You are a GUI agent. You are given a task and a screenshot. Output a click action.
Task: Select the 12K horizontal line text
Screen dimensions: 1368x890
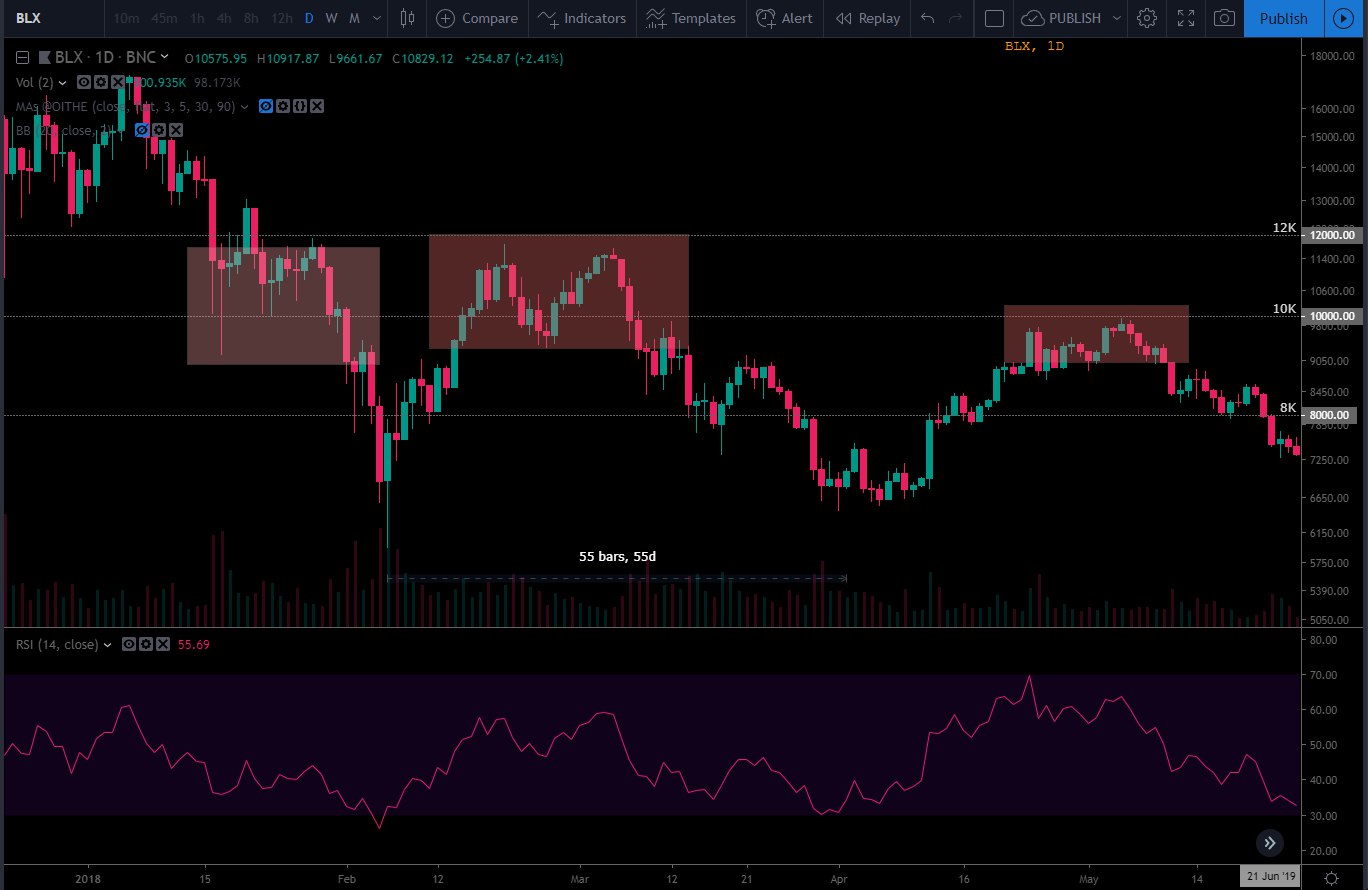(1284, 228)
